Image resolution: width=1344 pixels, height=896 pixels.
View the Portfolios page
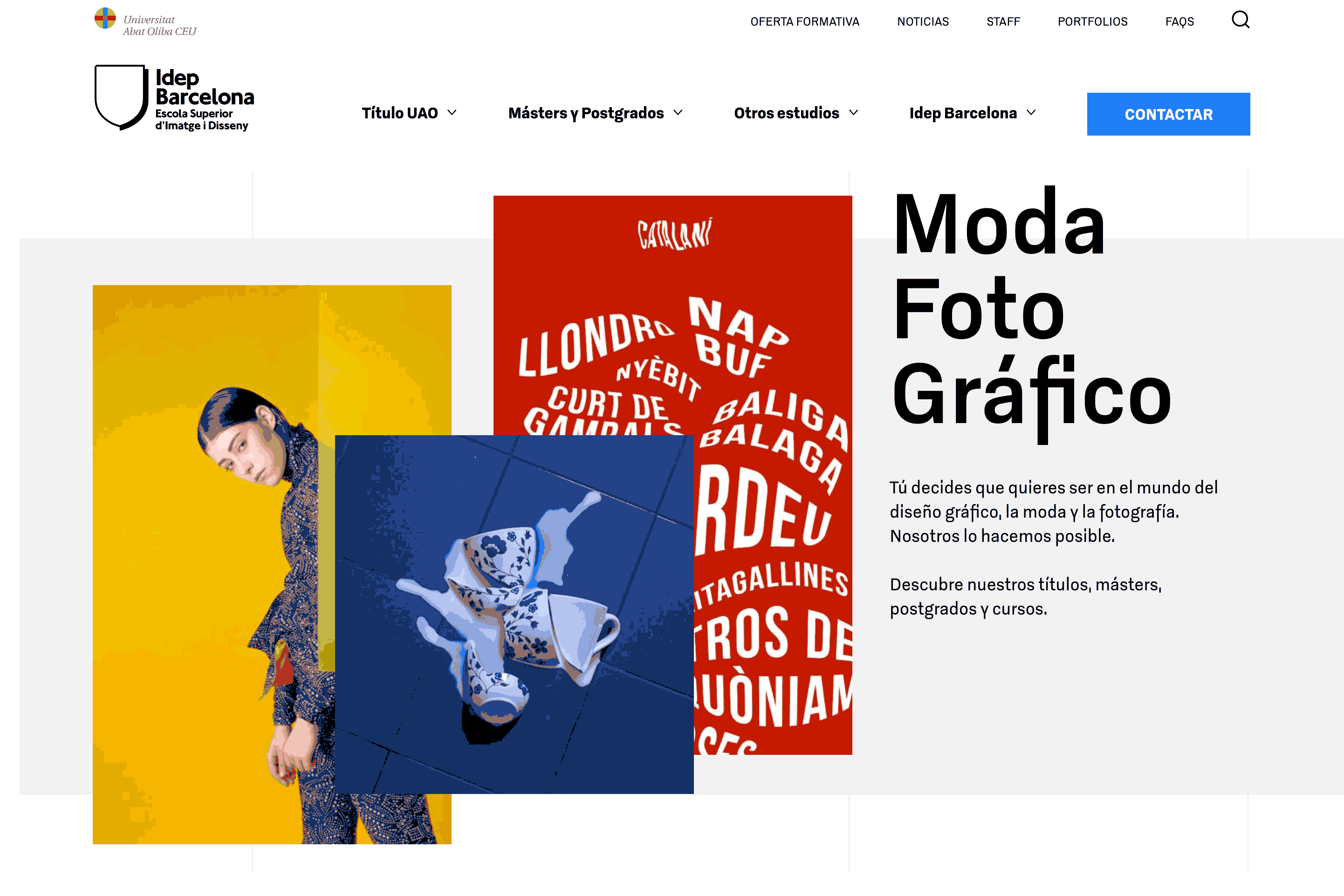(x=1092, y=22)
